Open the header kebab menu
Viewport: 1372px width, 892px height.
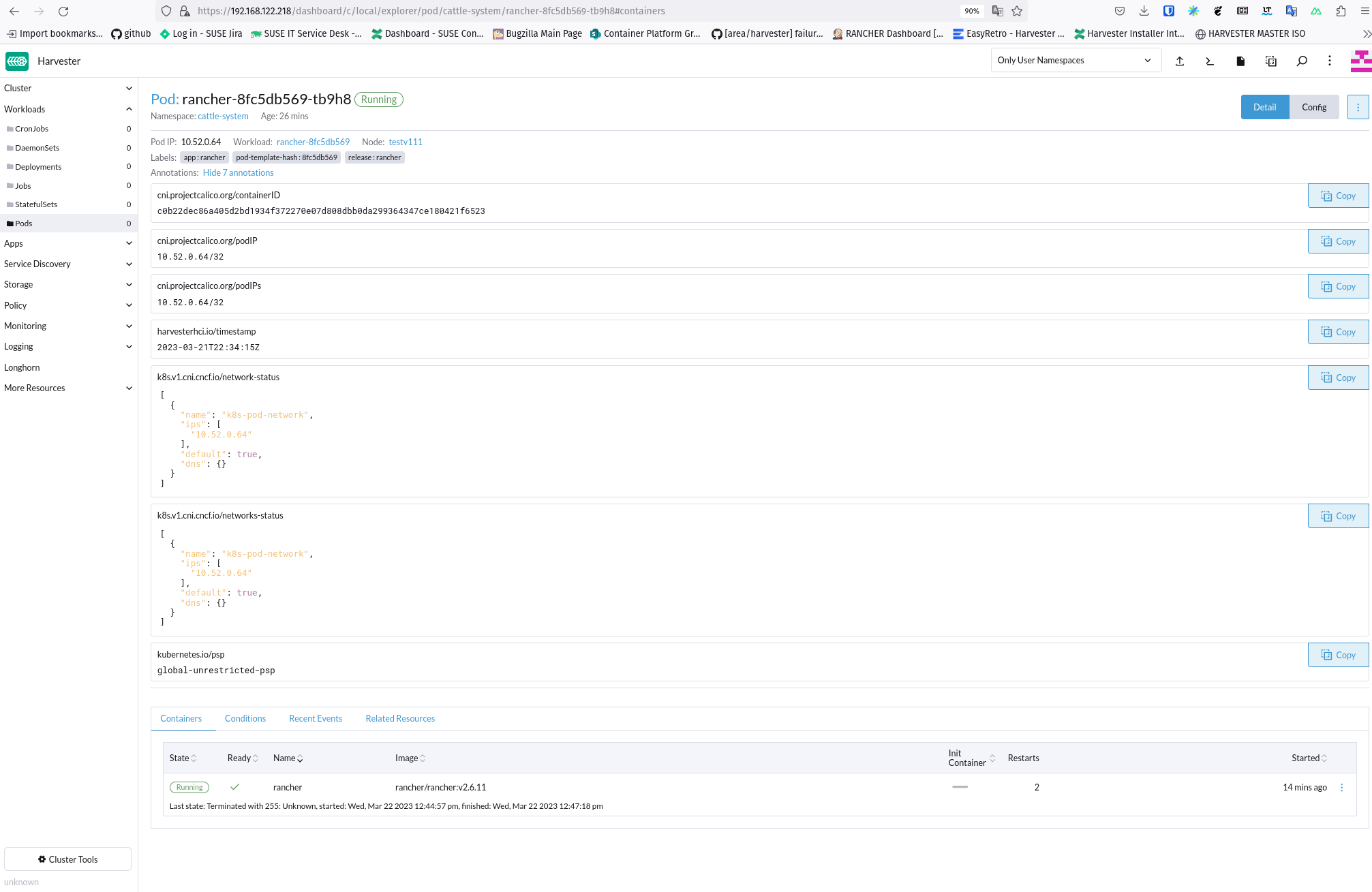tap(1329, 61)
